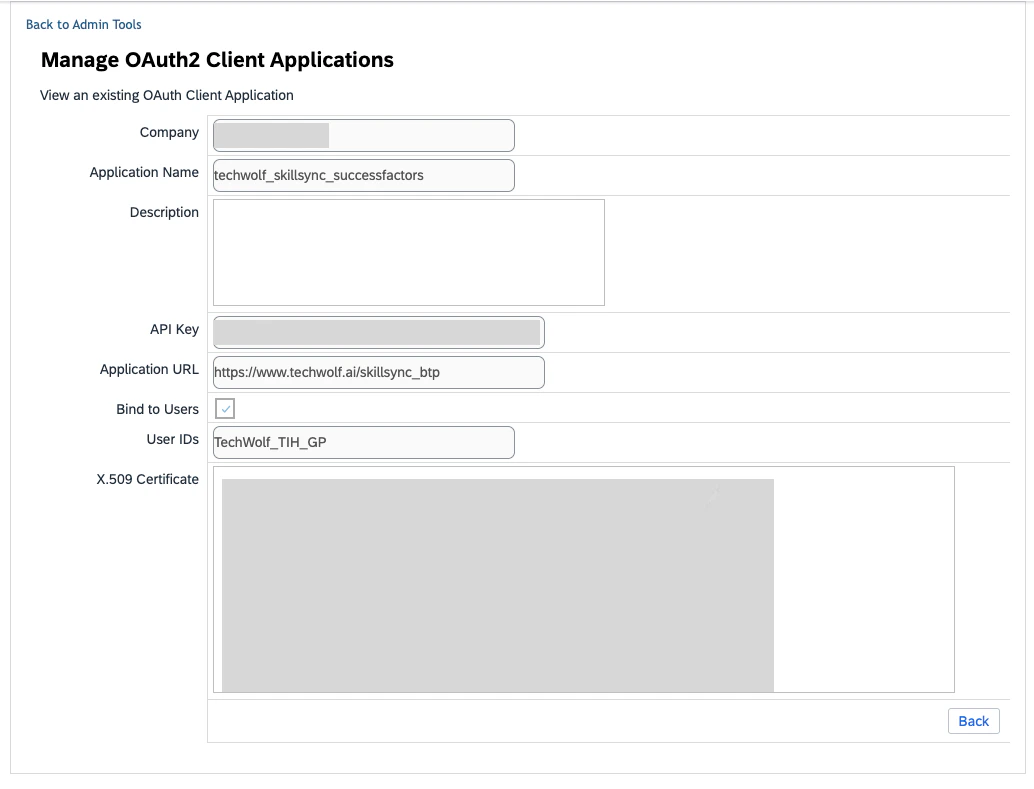
Task: Toggle the Bind to Users checkbox
Action: pos(225,408)
